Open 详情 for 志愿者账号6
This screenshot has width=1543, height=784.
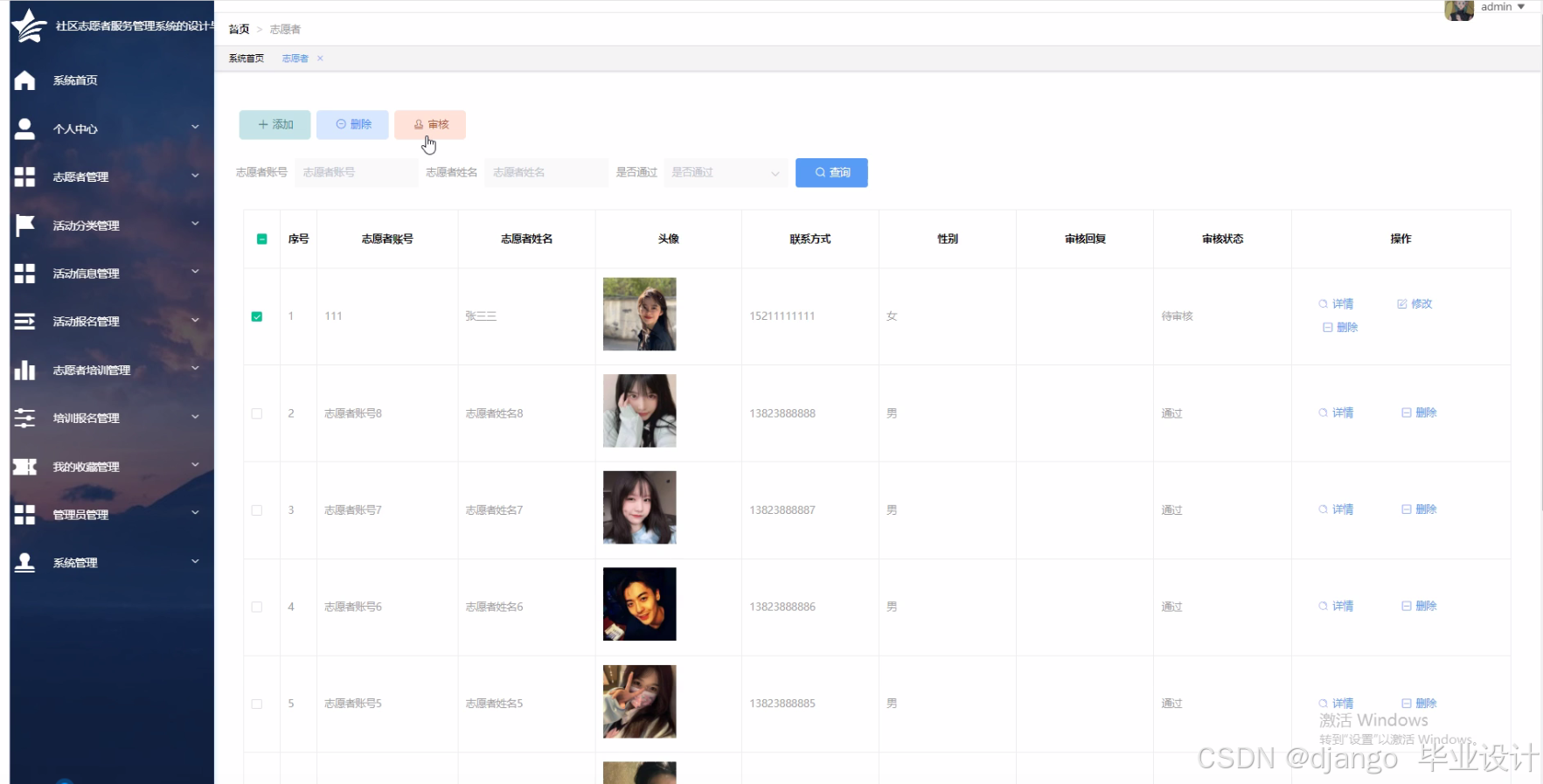pos(1336,607)
